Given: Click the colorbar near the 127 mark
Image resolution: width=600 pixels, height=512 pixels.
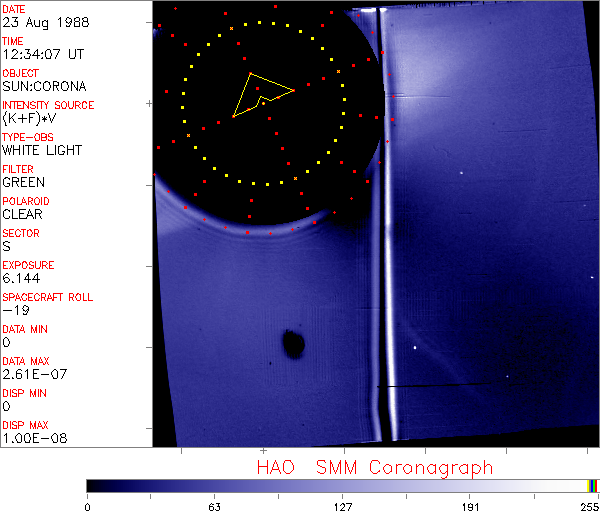Looking at the screenshot, I should [342, 485].
